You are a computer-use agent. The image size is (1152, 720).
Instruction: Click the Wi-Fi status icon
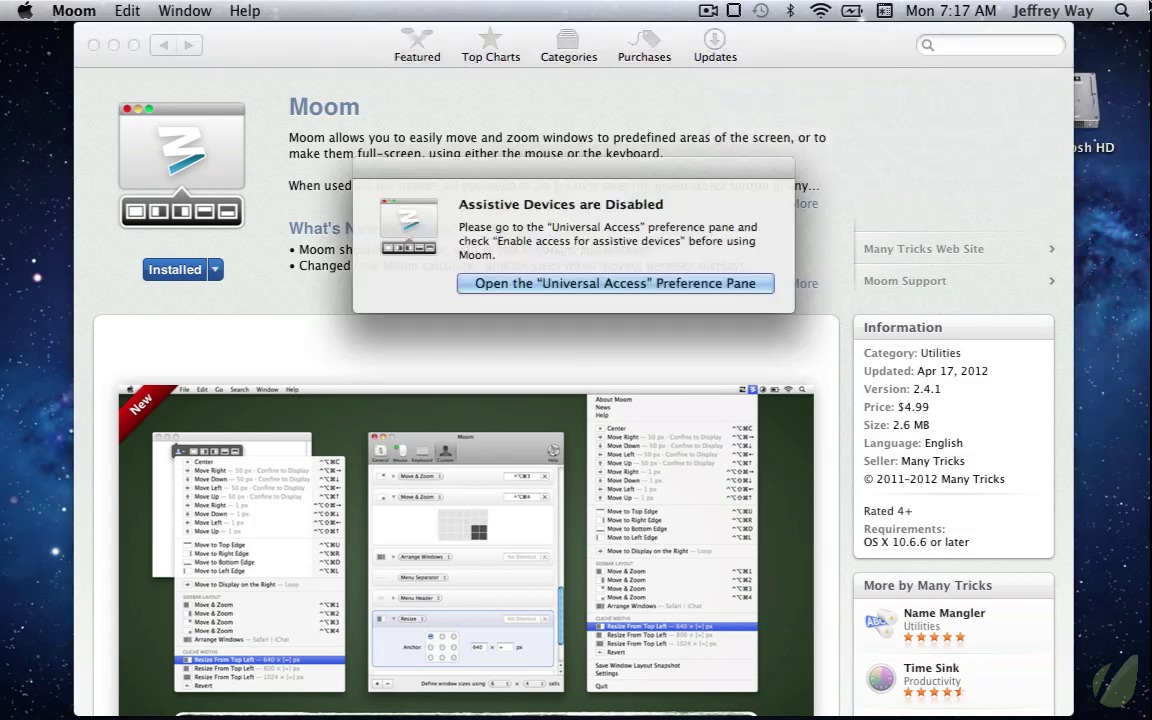coord(820,11)
